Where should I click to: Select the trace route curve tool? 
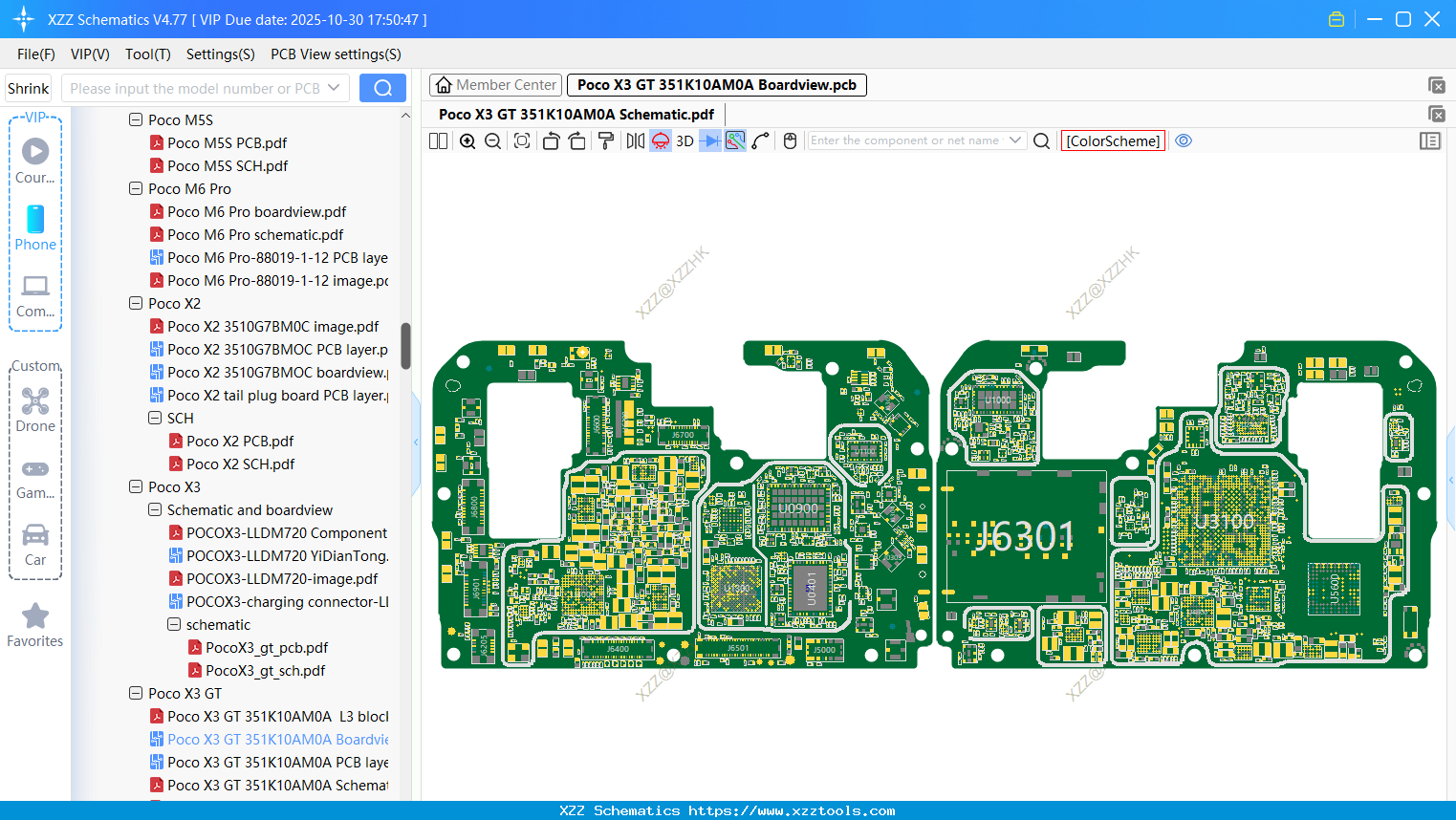pyautogui.click(x=761, y=140)
